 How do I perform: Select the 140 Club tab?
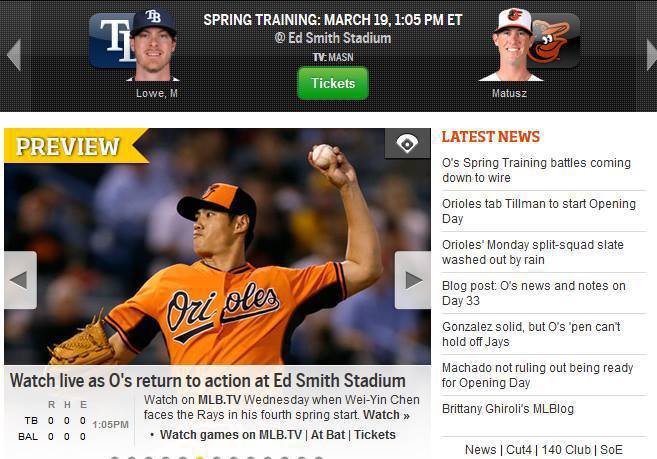coord(566,450)
